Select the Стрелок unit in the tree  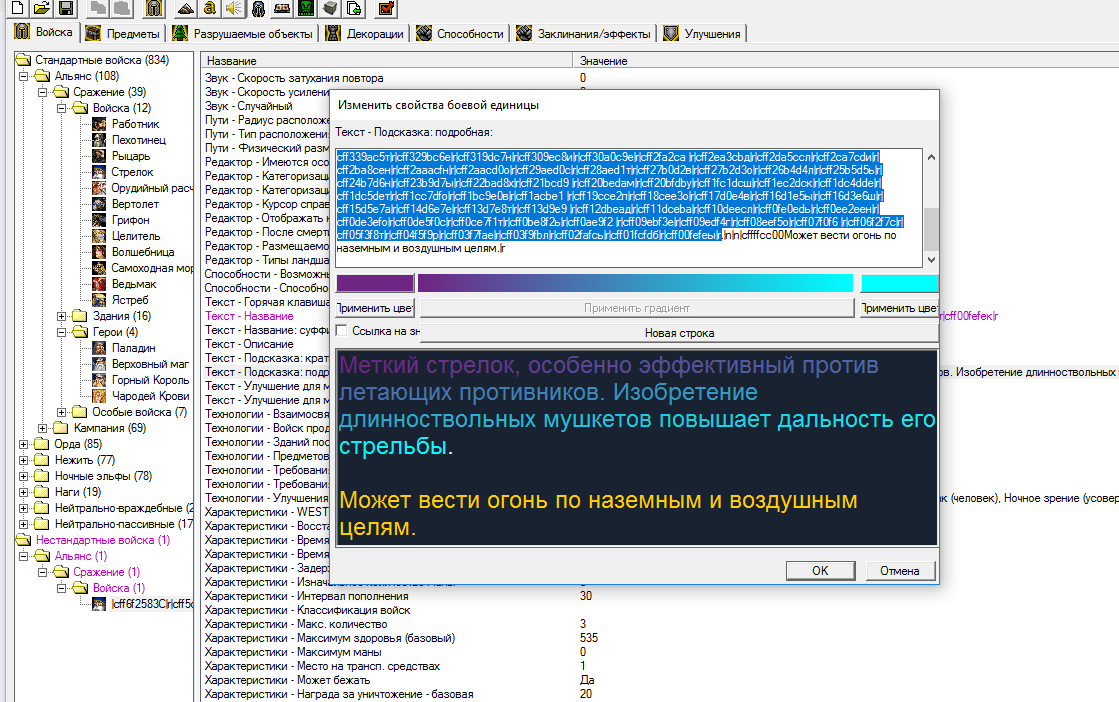[132, 172]
